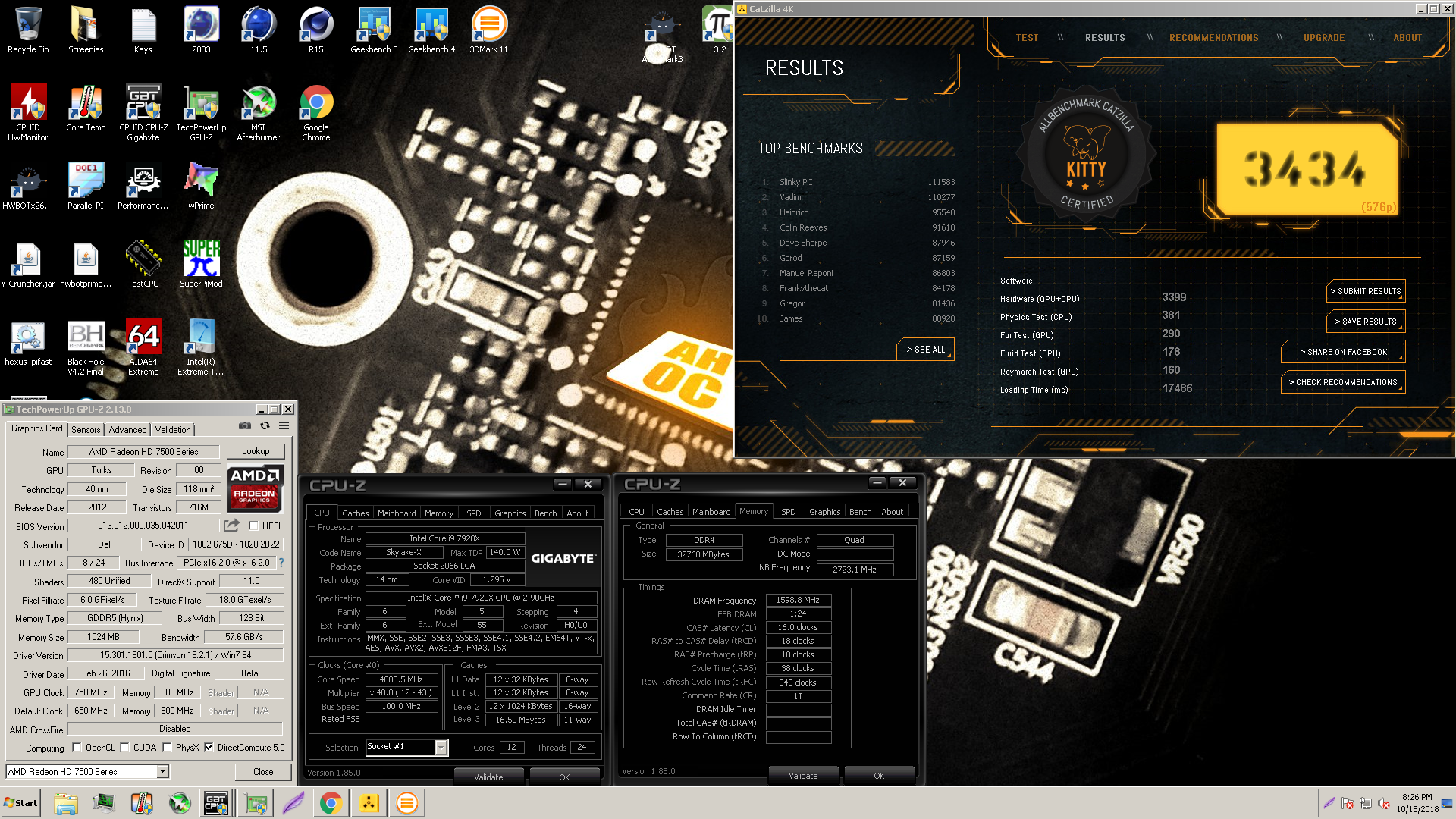Open the RECOMMENDATIONS tab in Catzilla
Image resolution: width=1456 pixels, height=819 pixels.
point(1213,38)
